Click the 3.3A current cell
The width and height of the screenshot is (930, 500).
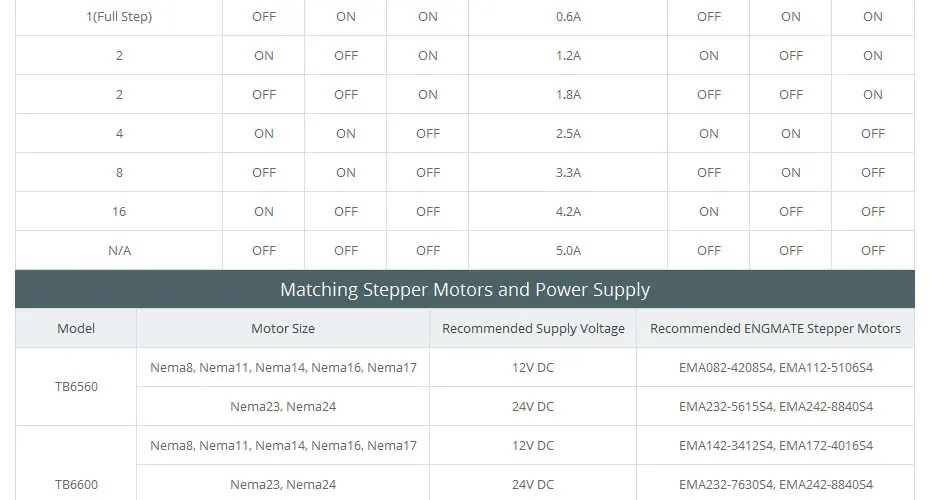click(x=568, y=172)
